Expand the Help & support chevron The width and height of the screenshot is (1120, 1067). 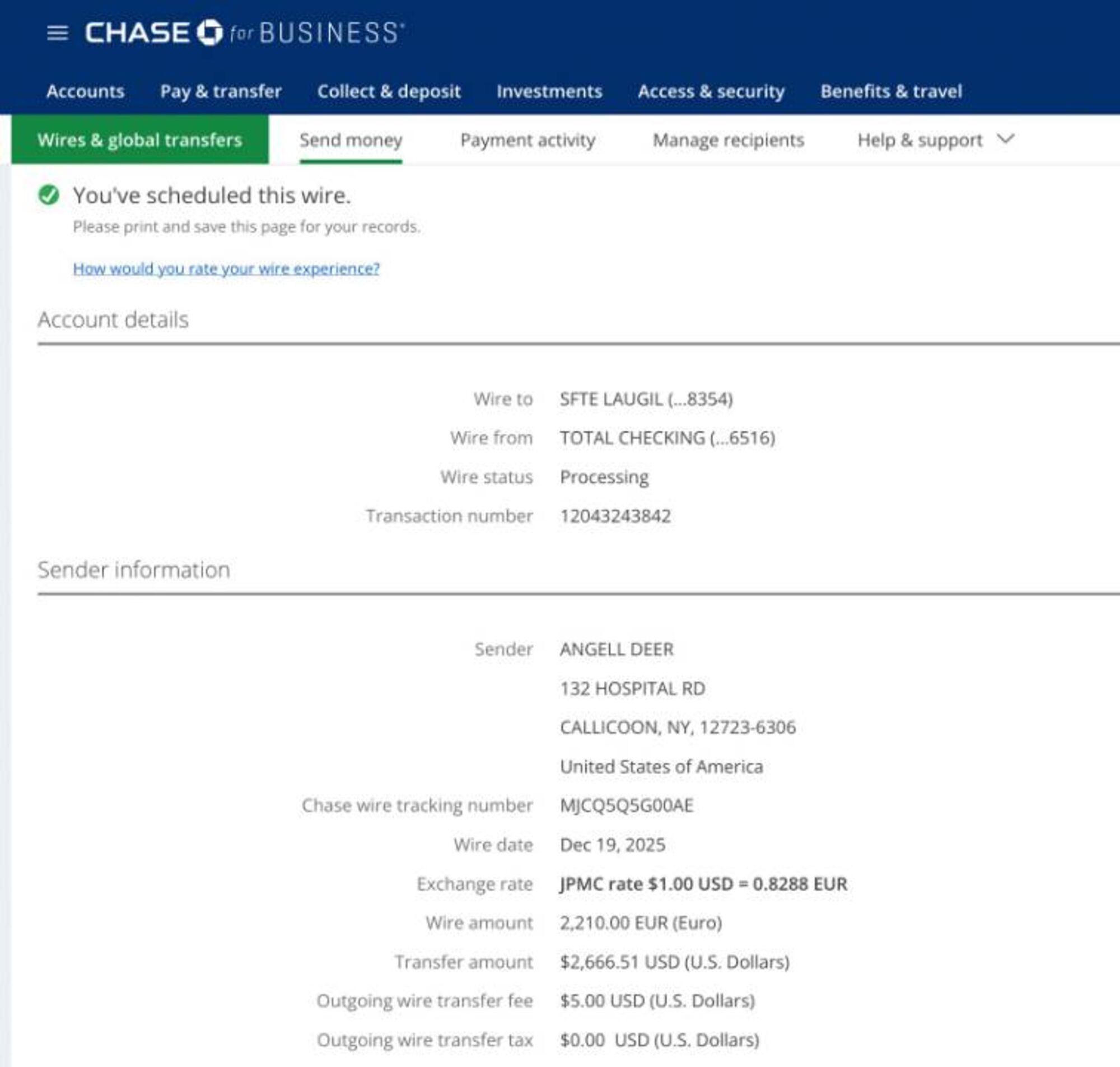coord(1005,139)
